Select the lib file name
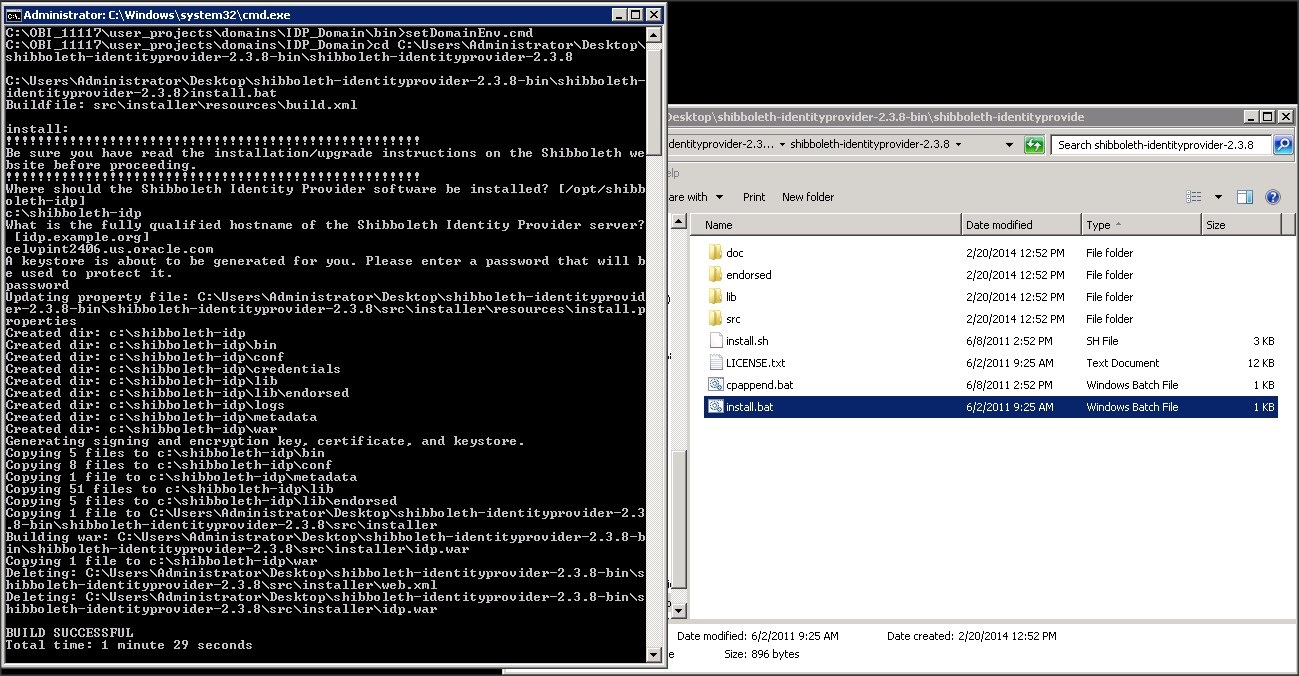The image size is (1299, 676). pos(731,297)
